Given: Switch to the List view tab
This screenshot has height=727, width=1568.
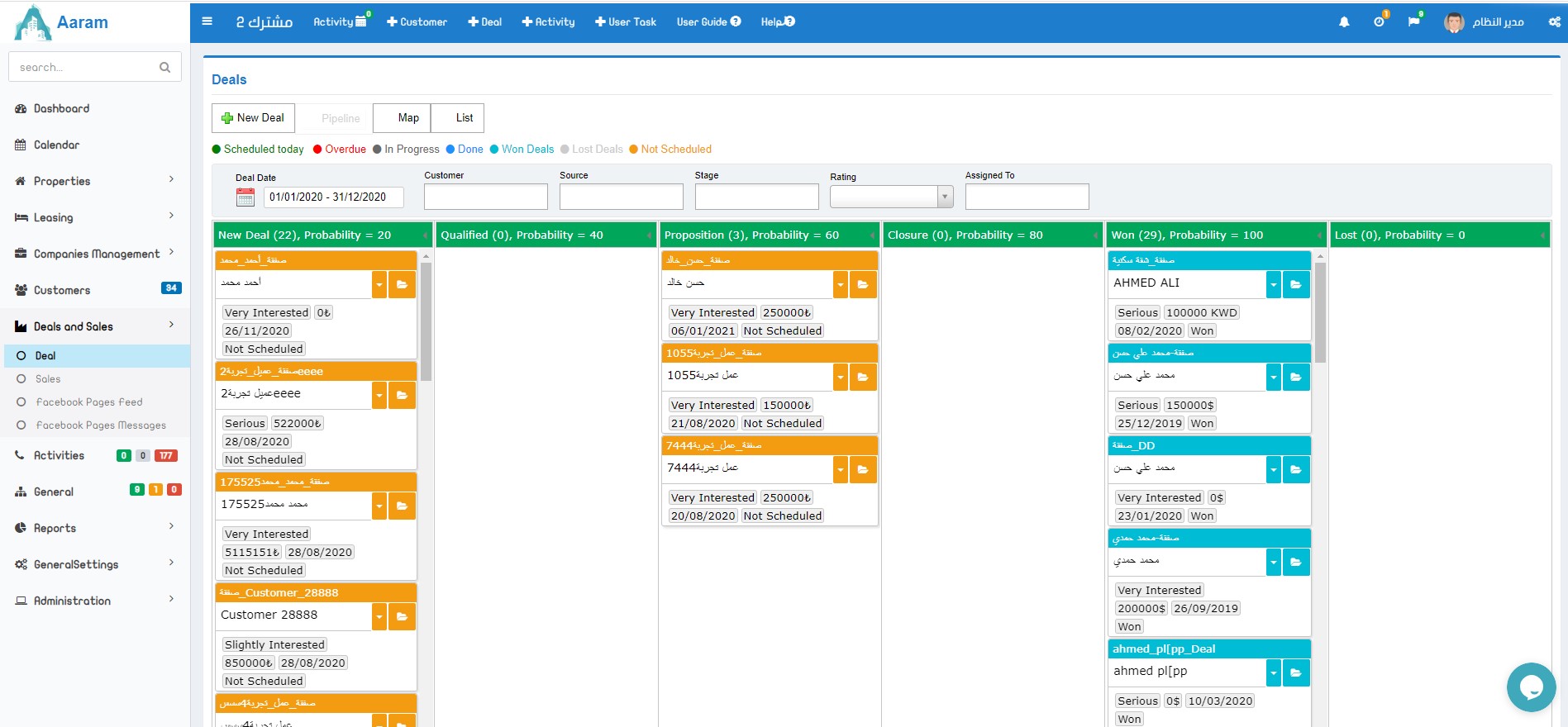Looking at the screenshot, I should [464, 118].
